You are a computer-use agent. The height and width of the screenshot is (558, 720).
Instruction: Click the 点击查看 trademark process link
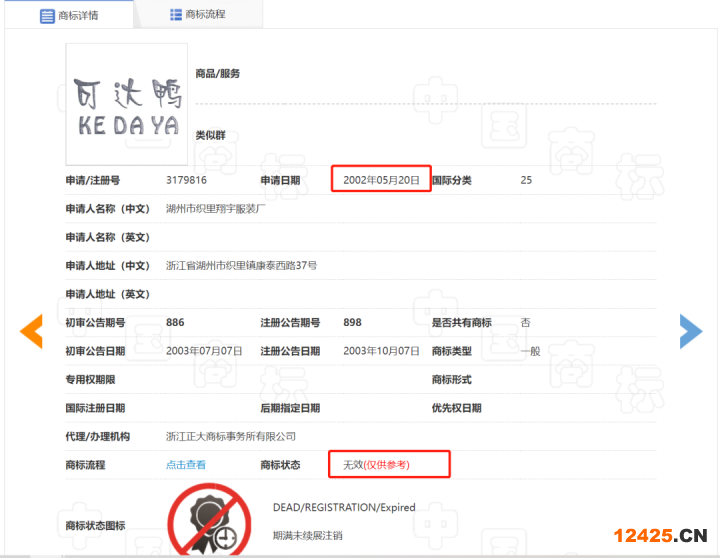point(186,465)
